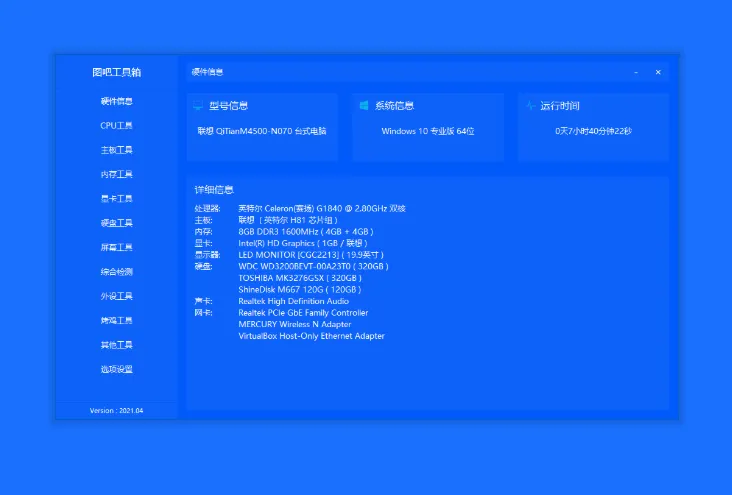Minimize the 图吧工具箱 window
This screenshot has width=732, height=495.
636,72
